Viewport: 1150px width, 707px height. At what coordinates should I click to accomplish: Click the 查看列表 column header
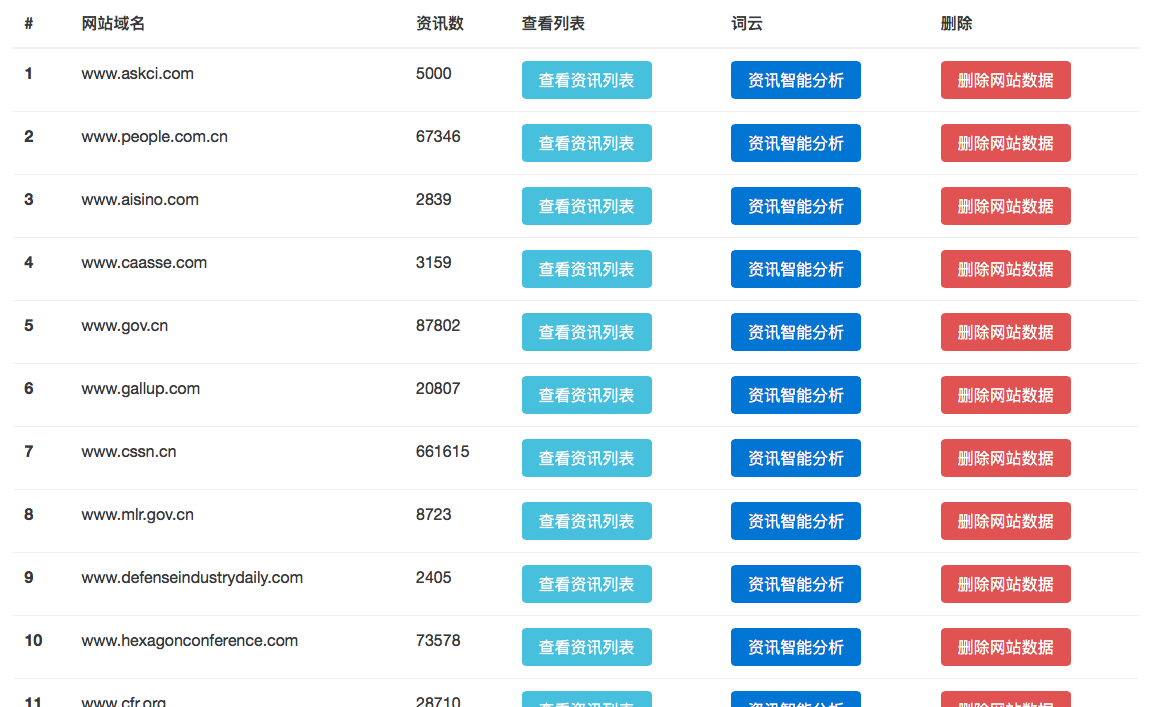tap(553, 23)
